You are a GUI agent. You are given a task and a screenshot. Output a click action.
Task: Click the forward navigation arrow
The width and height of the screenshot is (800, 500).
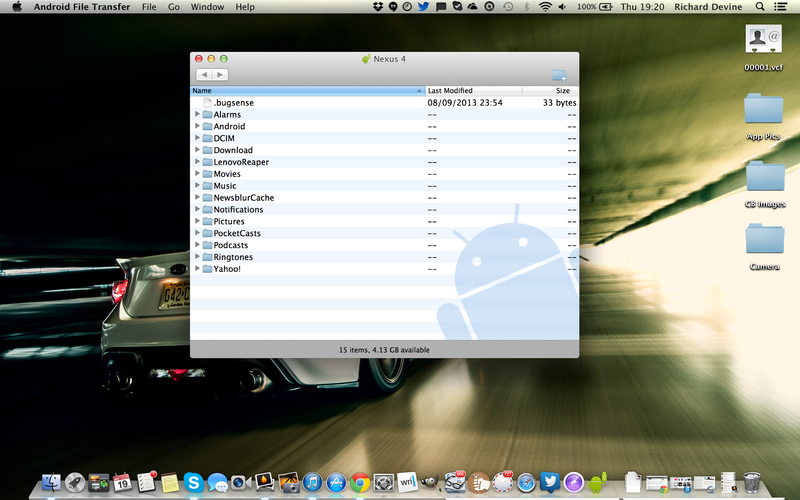[220, 75]
